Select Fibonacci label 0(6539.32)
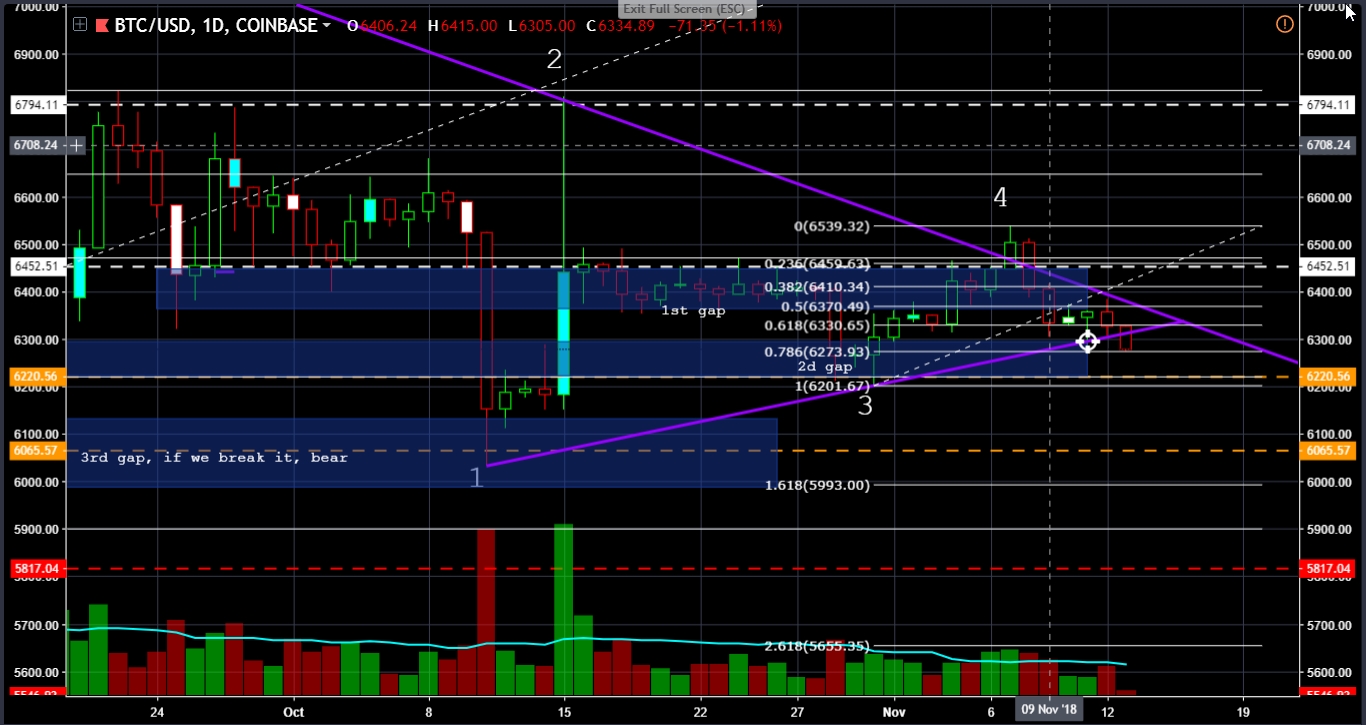This screenshot has height=725, width=1366. point(832,227)
